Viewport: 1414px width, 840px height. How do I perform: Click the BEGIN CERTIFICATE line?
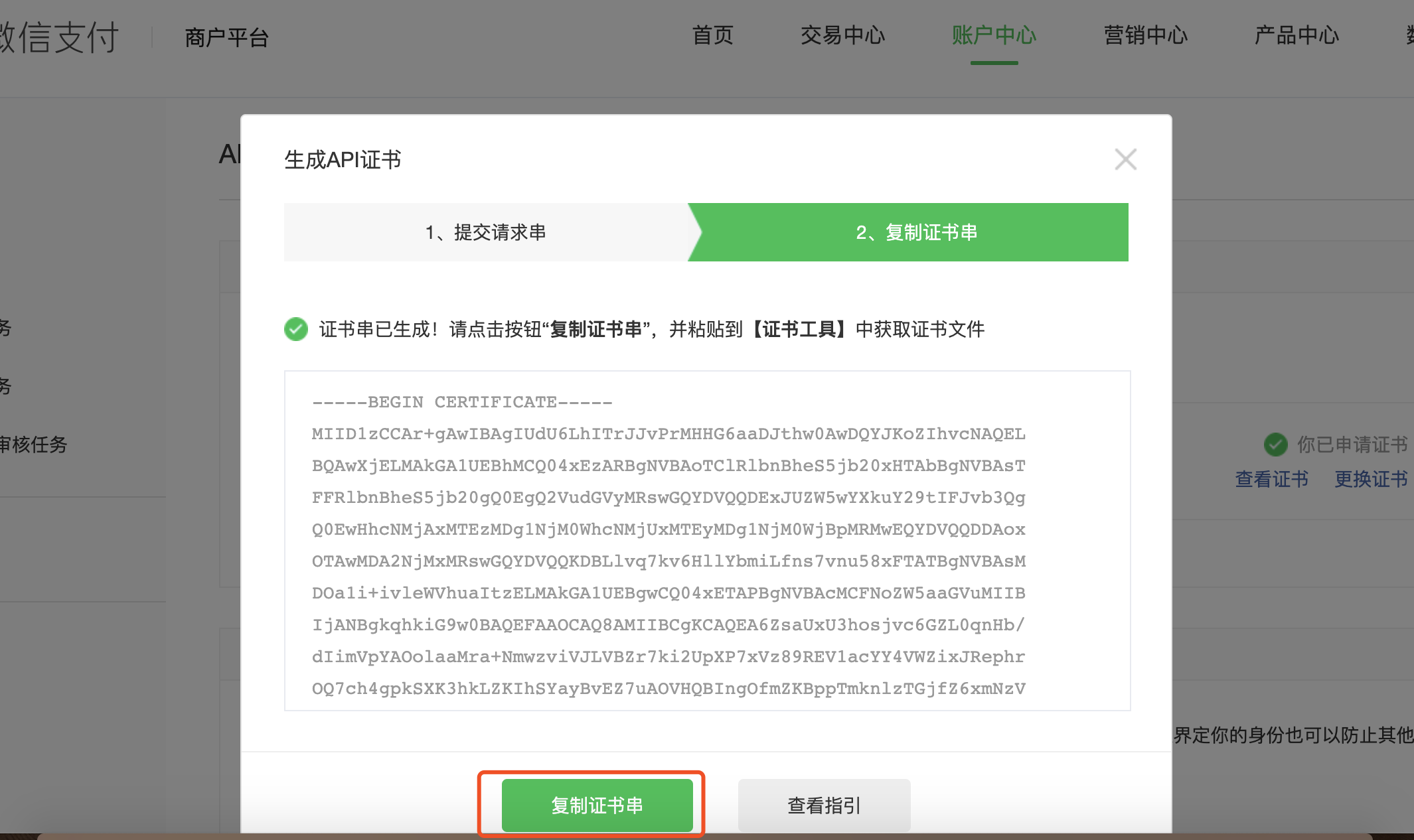(x=462, y=402)
